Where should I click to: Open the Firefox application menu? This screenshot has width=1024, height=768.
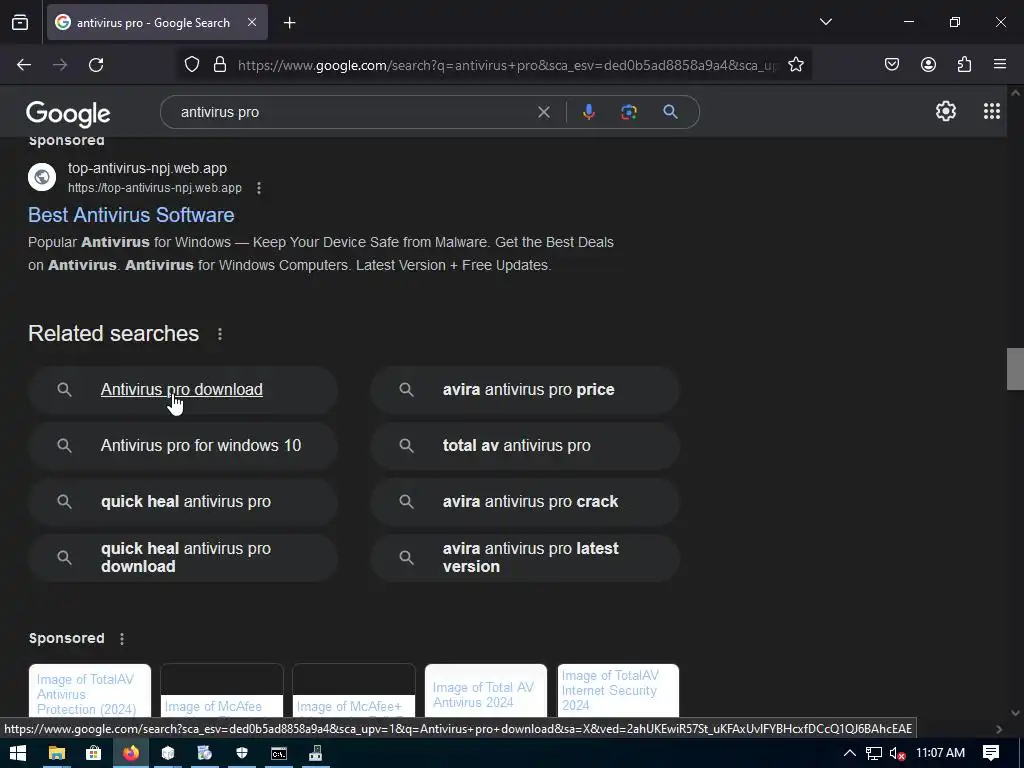coord(1000,65)
